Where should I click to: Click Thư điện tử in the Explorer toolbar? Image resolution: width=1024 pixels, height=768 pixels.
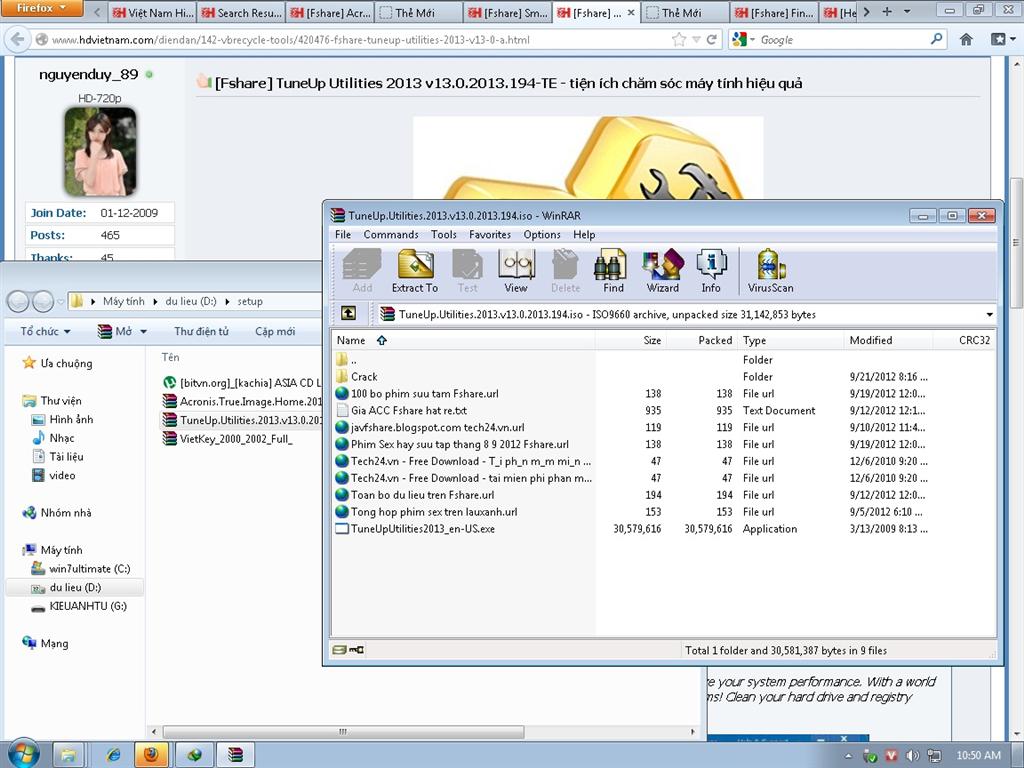[x=201, y=331]
